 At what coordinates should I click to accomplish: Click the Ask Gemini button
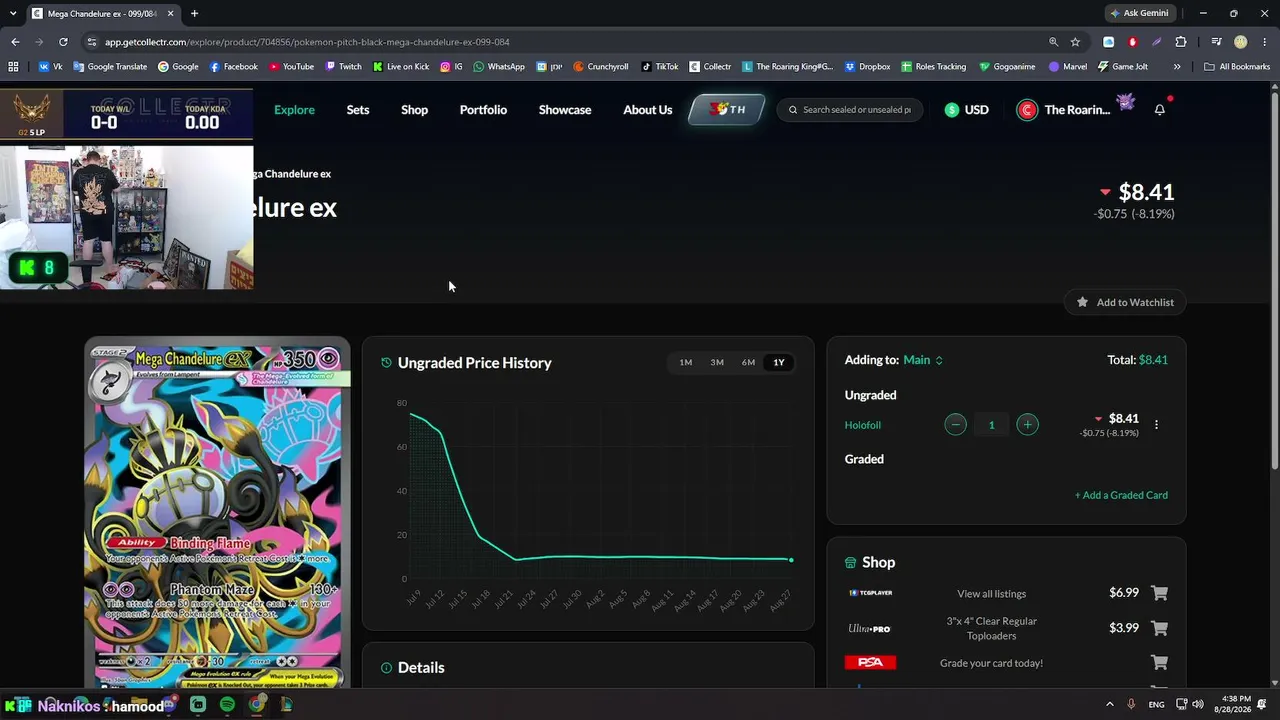click(x=1139, y=13)
